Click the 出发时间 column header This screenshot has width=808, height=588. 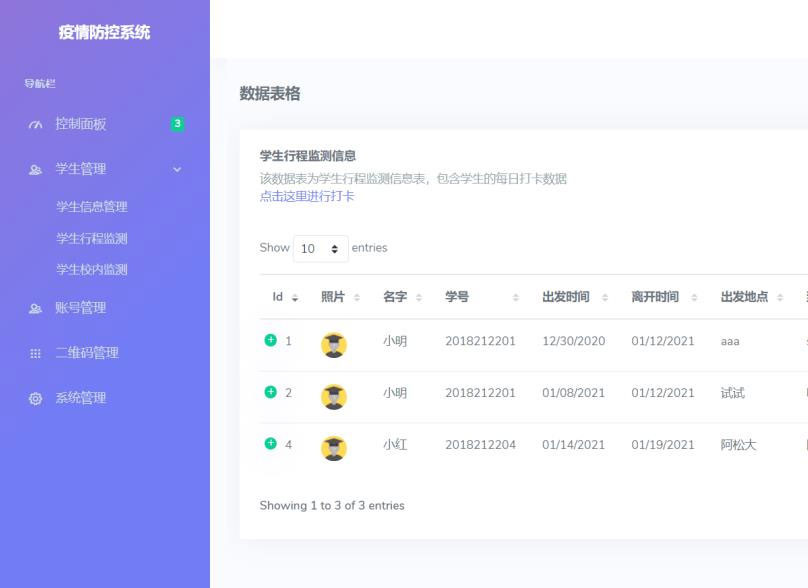566,297
